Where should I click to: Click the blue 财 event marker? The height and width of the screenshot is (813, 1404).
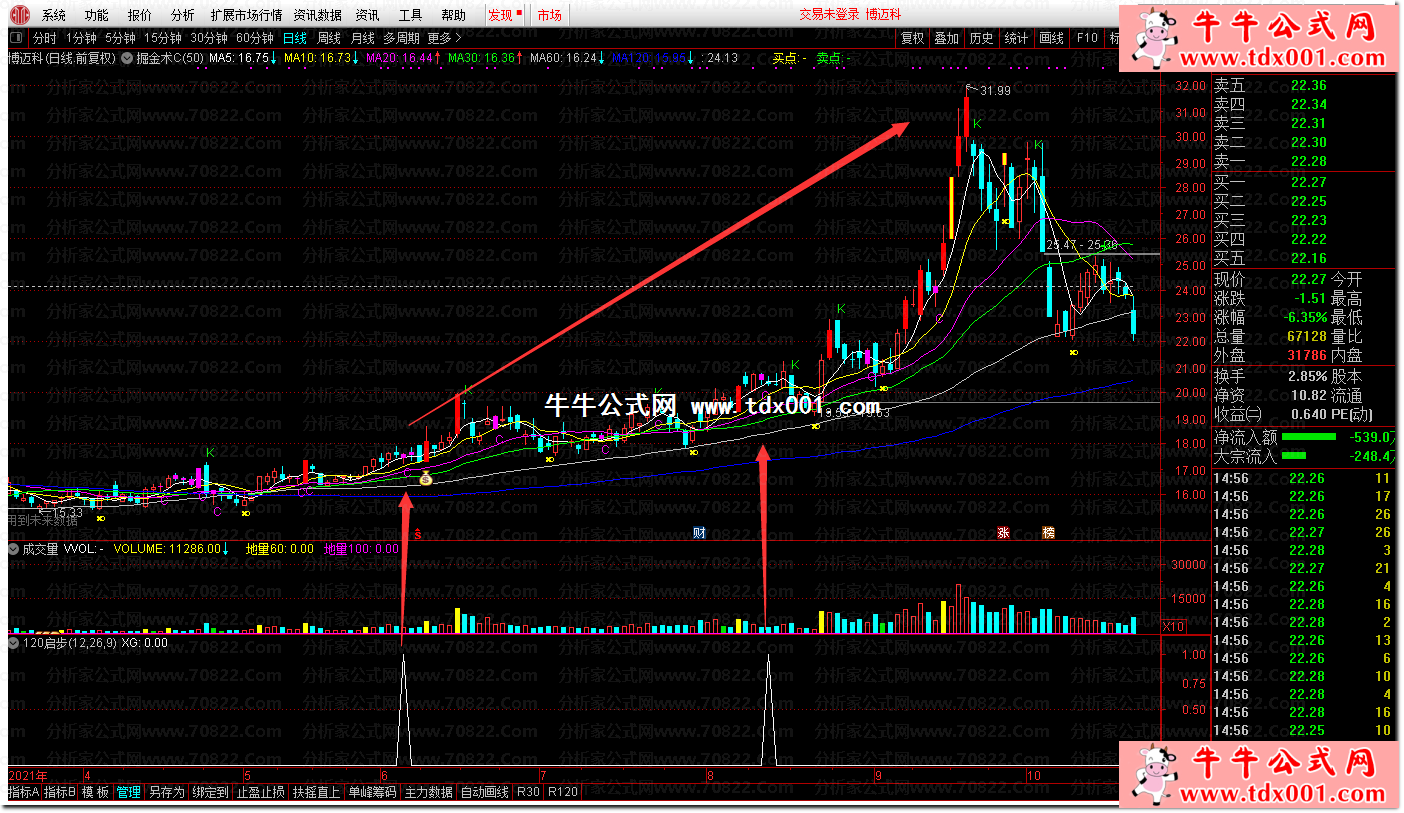700,533
